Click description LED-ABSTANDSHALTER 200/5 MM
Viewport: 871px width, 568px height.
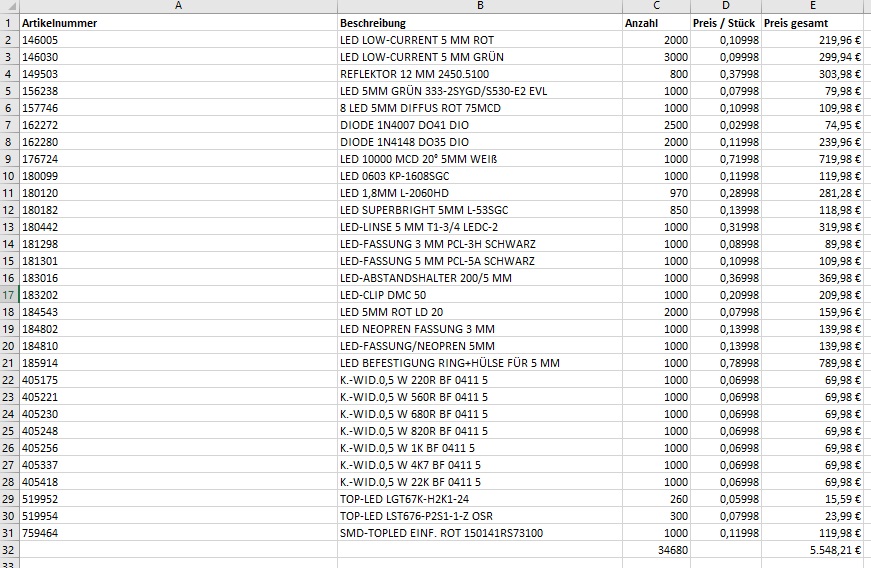click(480, 278)
